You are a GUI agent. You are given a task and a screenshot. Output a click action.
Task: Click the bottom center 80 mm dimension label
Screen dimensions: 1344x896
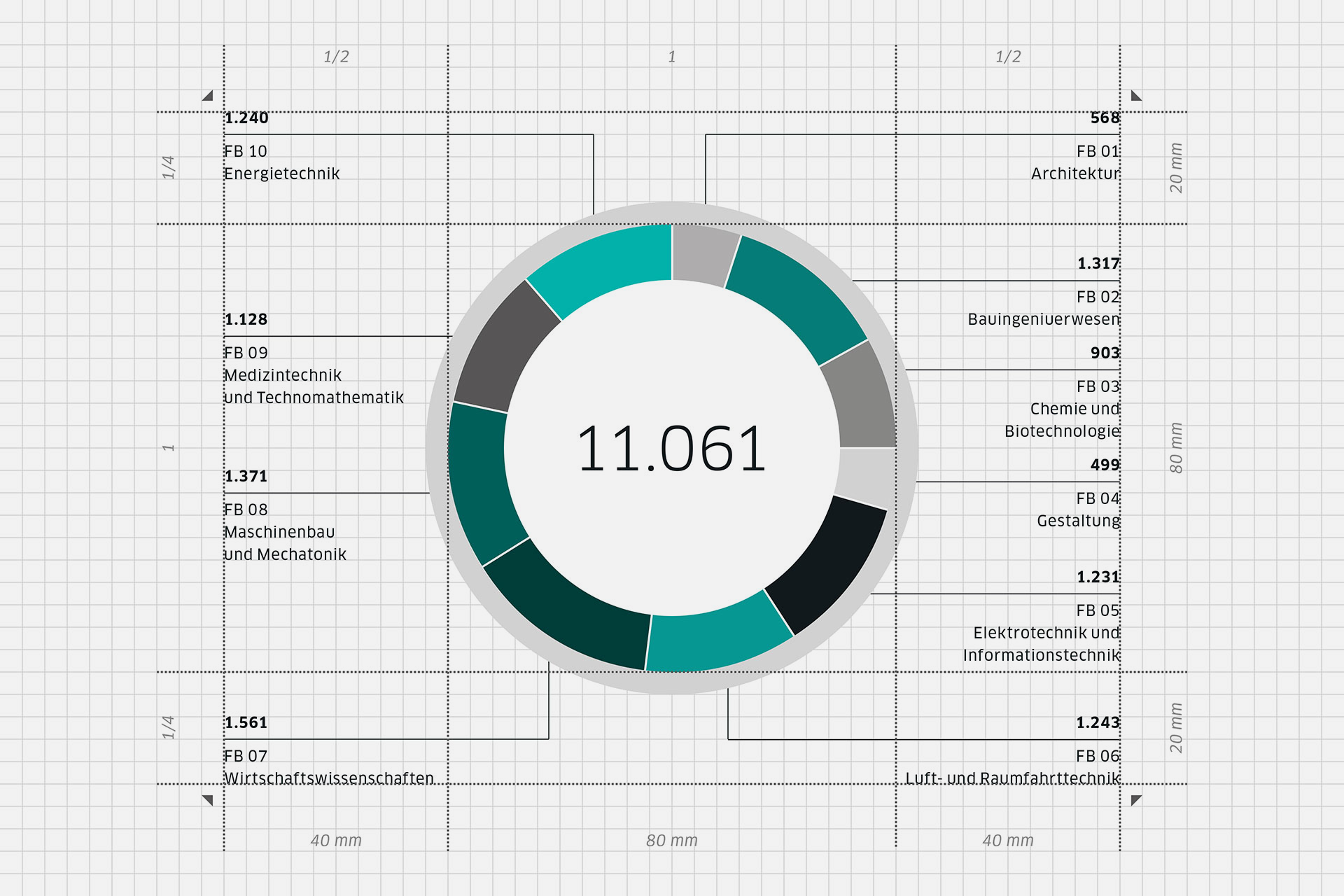click(x=671, y=840)
